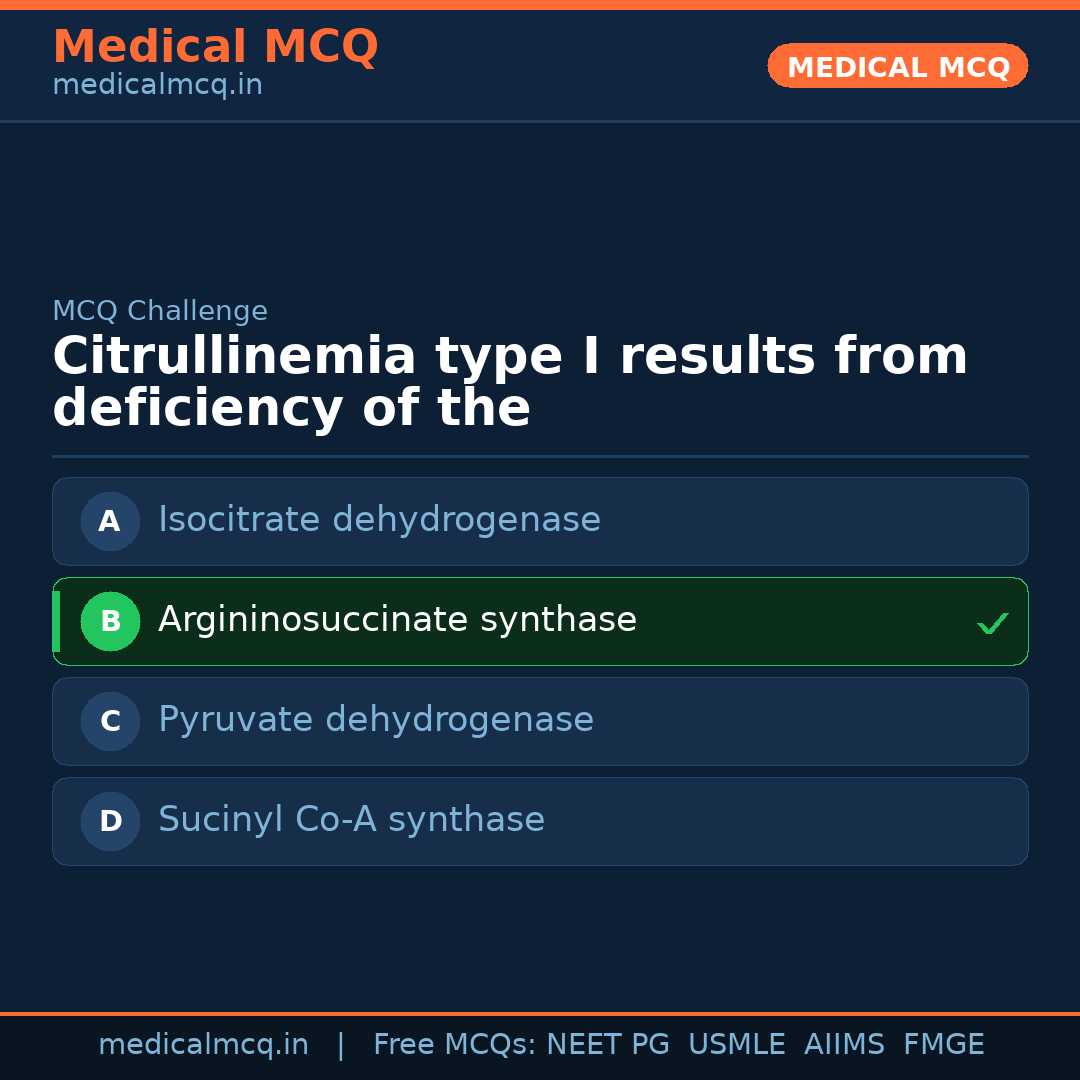
Task: Click the Medical MCQ header title
Action: tap(215, 47)
